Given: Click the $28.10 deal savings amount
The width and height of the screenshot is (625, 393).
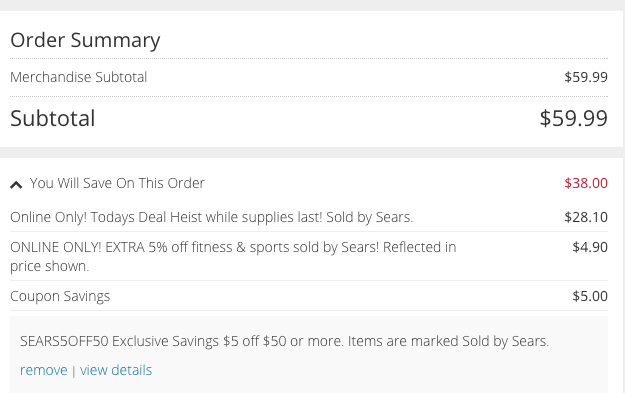Looking at the screenshot, I should [586, 217].
